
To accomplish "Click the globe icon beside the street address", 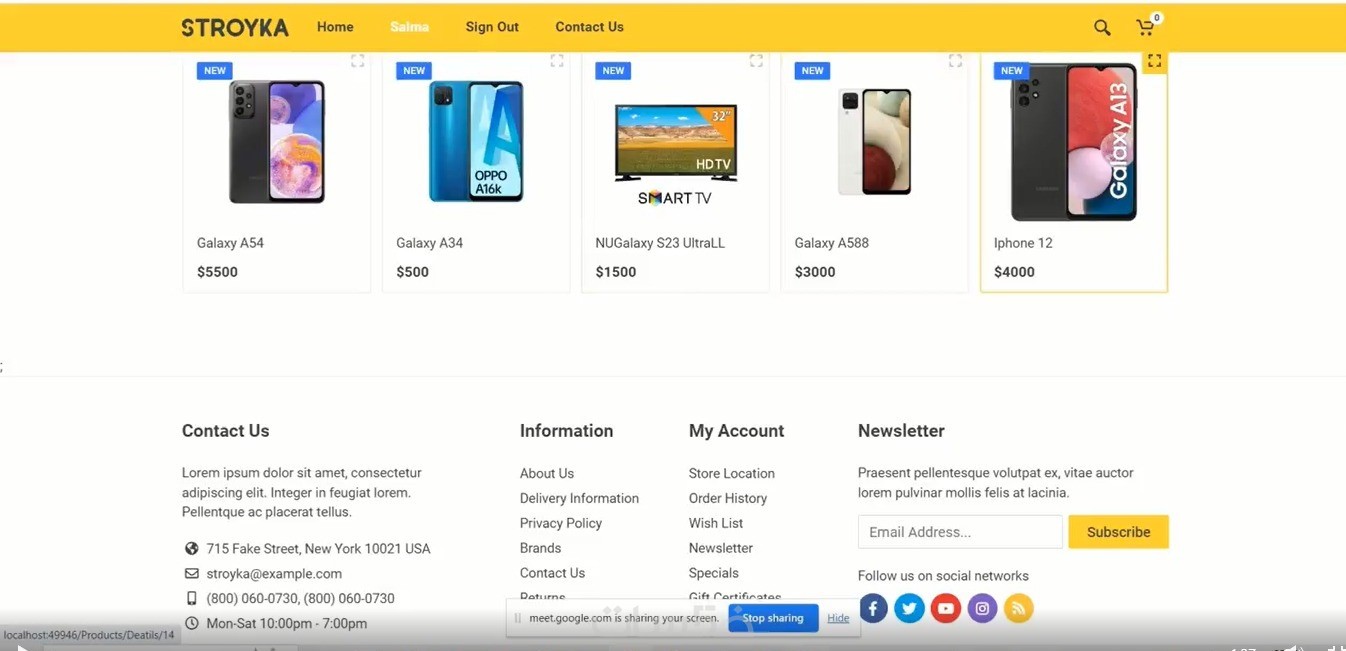I will click(x=192, y=548).
